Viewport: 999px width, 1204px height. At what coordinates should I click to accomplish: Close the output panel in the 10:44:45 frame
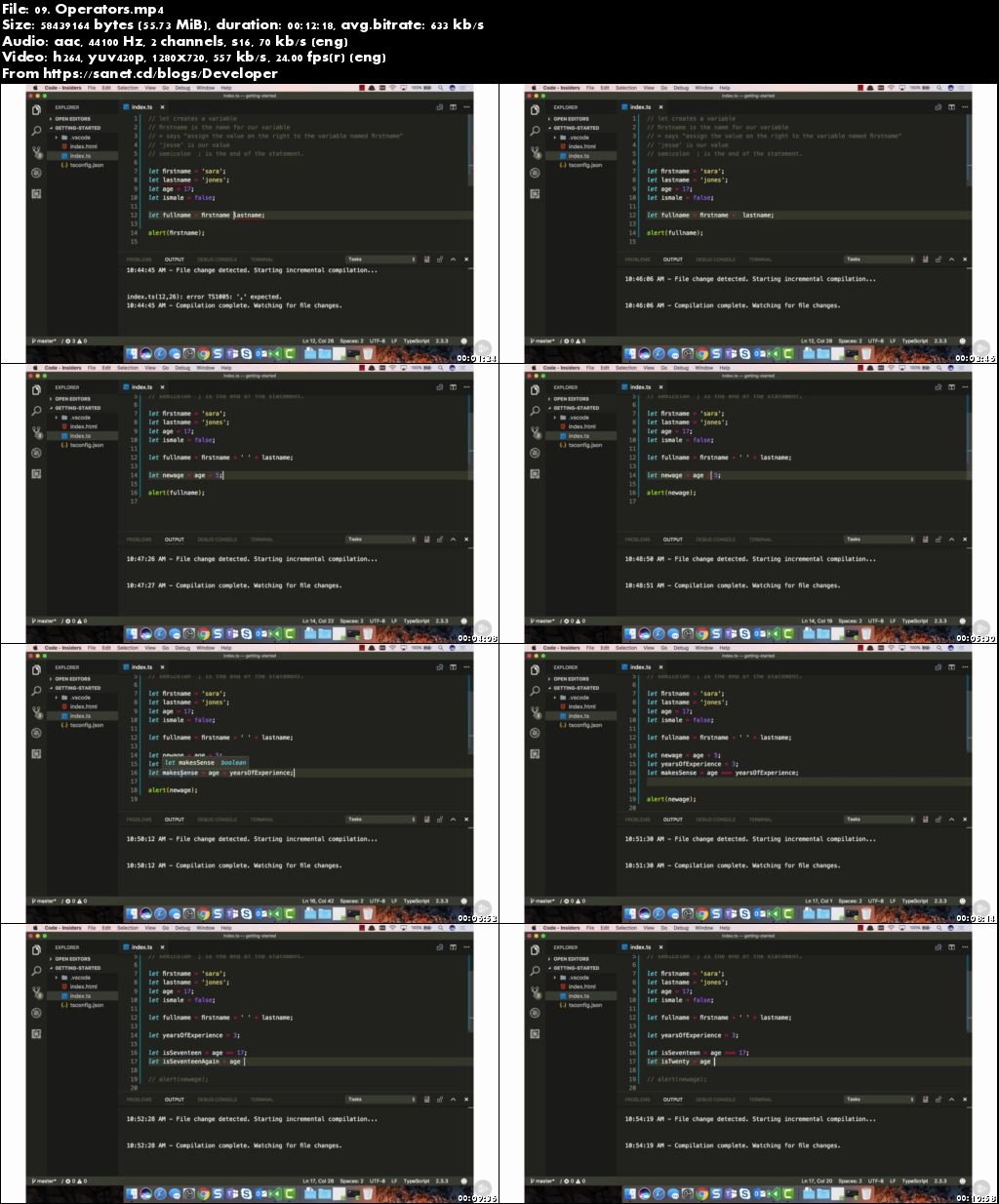[x=466, y=259]
